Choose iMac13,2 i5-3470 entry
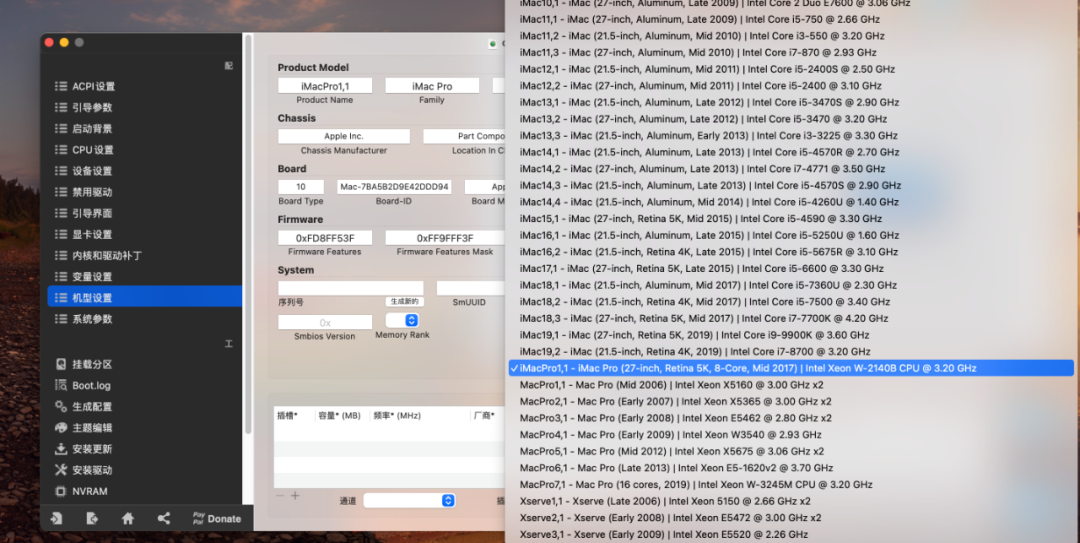Image resolution: width=1080 pixels, height=543 pixels. (x=791, y=119)
